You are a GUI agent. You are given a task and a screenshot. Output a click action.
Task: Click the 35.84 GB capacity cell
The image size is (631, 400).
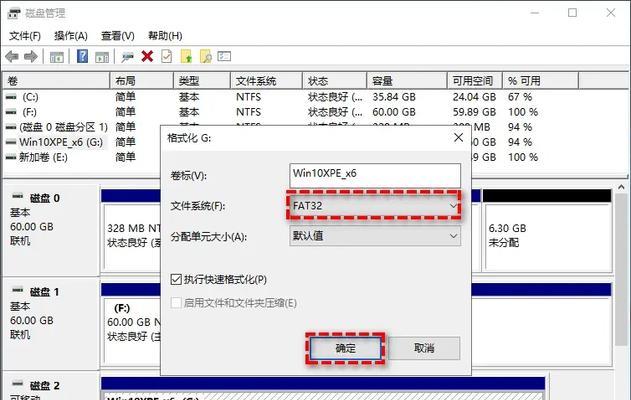click(394, 97)
